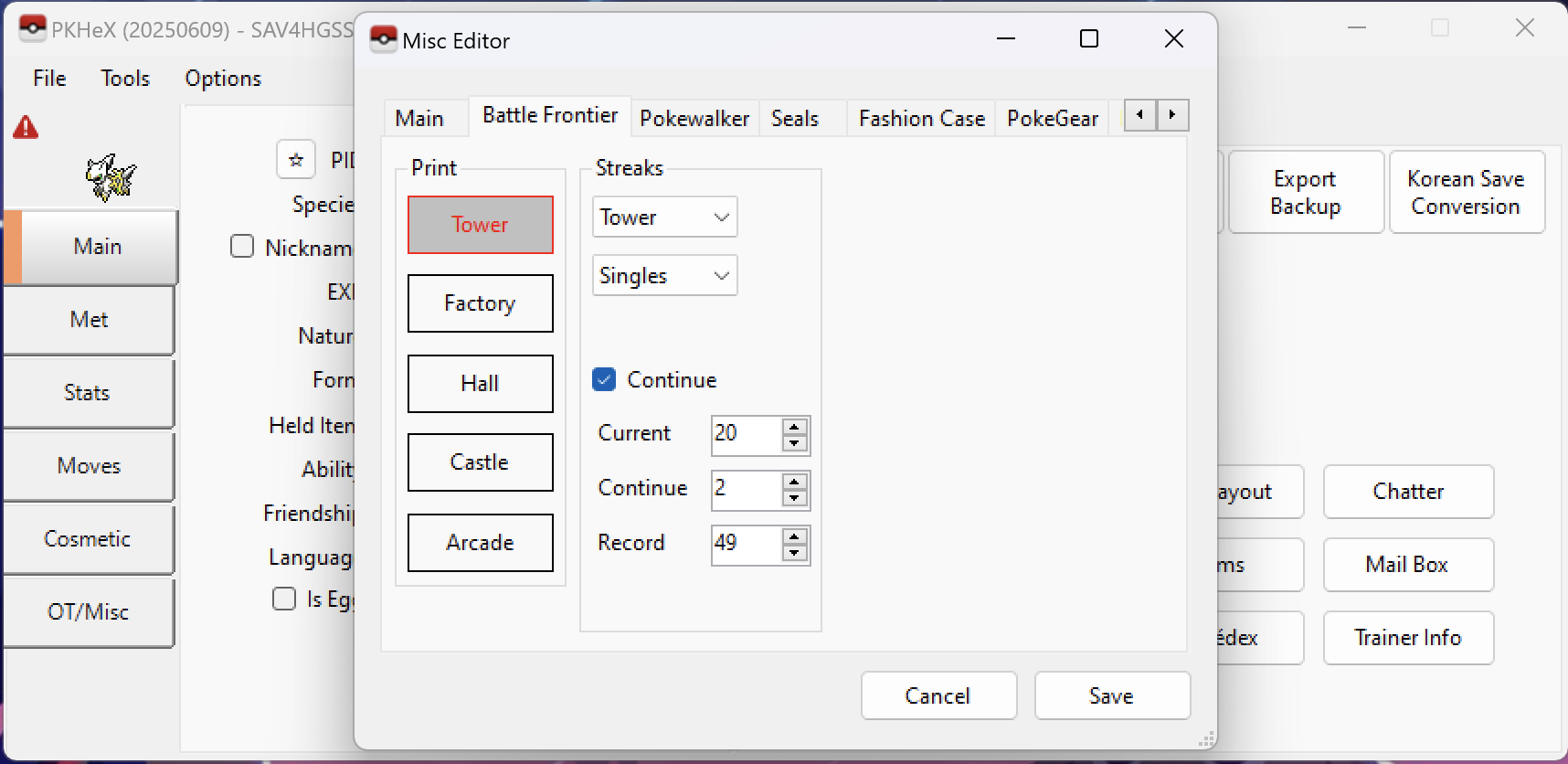Viewport: 1568px width, 764px height.
Task: Expand the Singles battle mode dropdown
Action: coord(664,276)
